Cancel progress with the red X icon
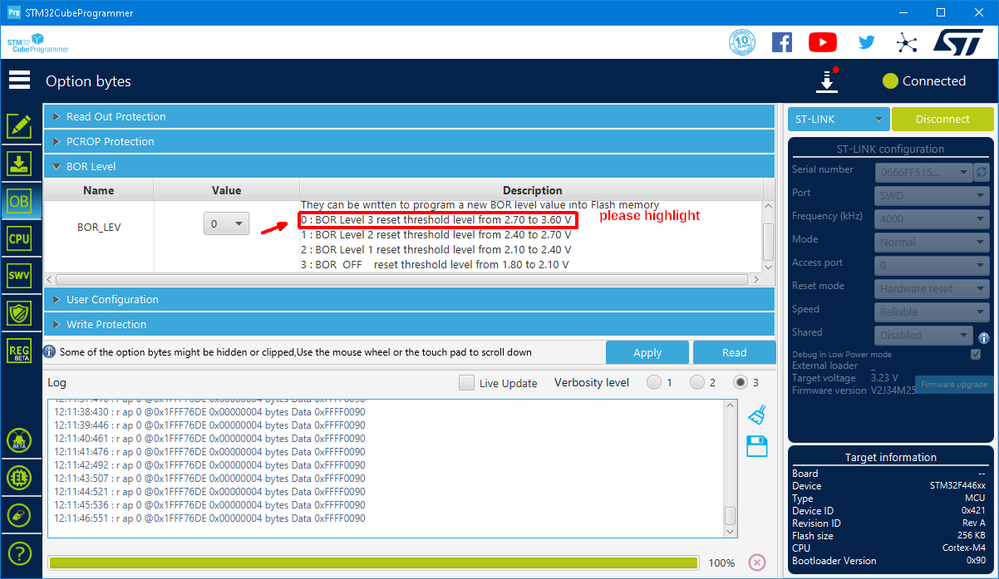This screenshot has width=999, height=579. [757, 562]
